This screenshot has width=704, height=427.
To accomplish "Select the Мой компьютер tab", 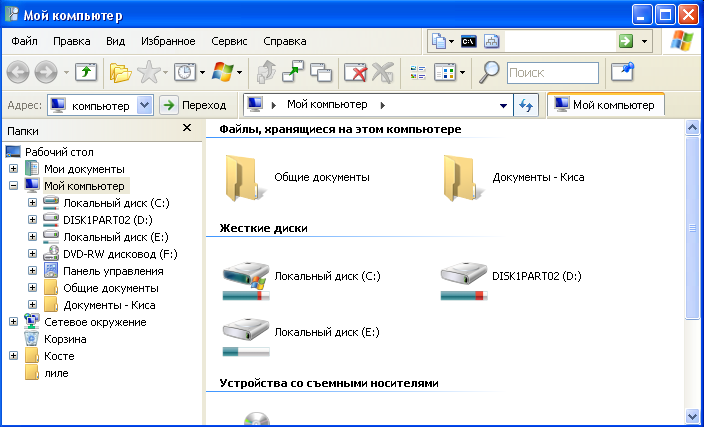I will click(606, 106).
